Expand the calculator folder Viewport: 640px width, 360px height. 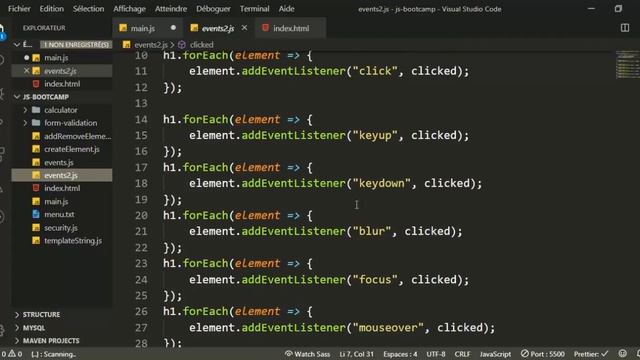point(25,110)
